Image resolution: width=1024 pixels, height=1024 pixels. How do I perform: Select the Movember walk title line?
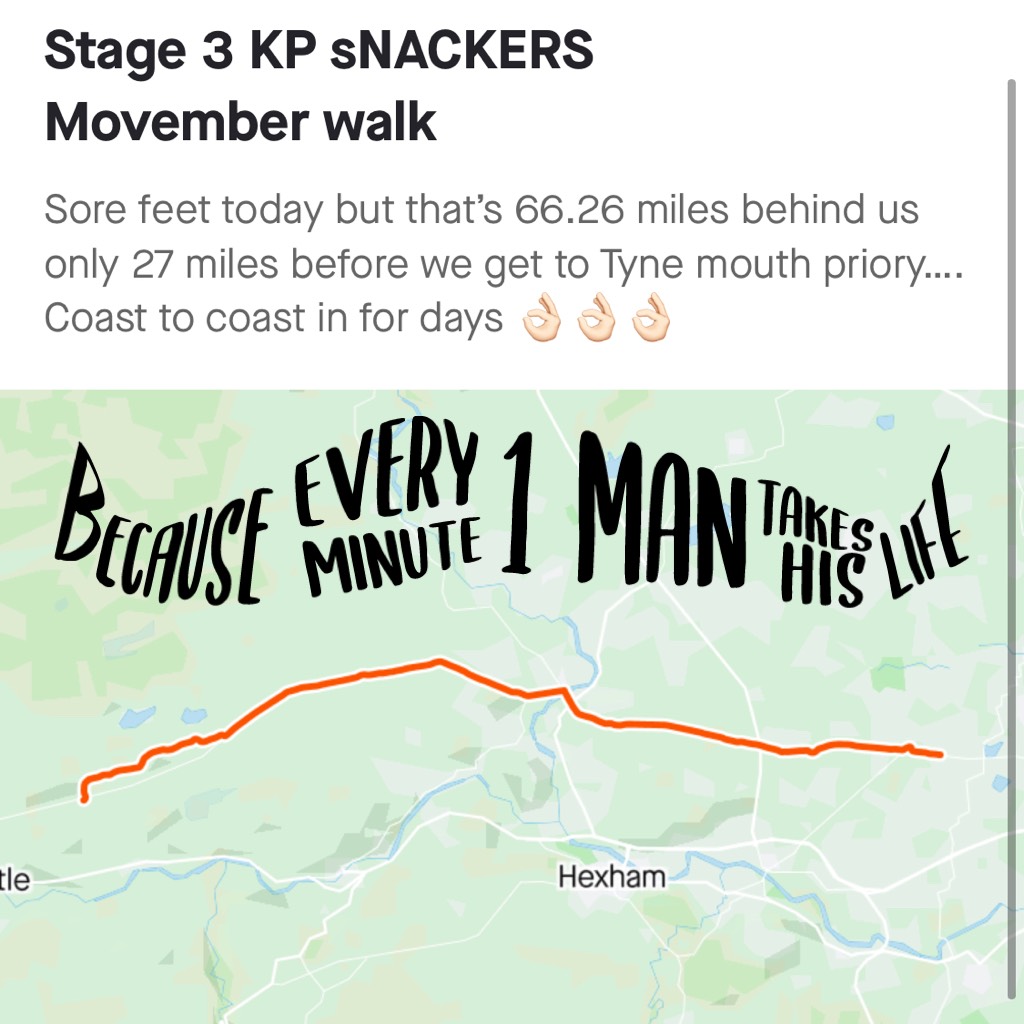click(240, 121)
